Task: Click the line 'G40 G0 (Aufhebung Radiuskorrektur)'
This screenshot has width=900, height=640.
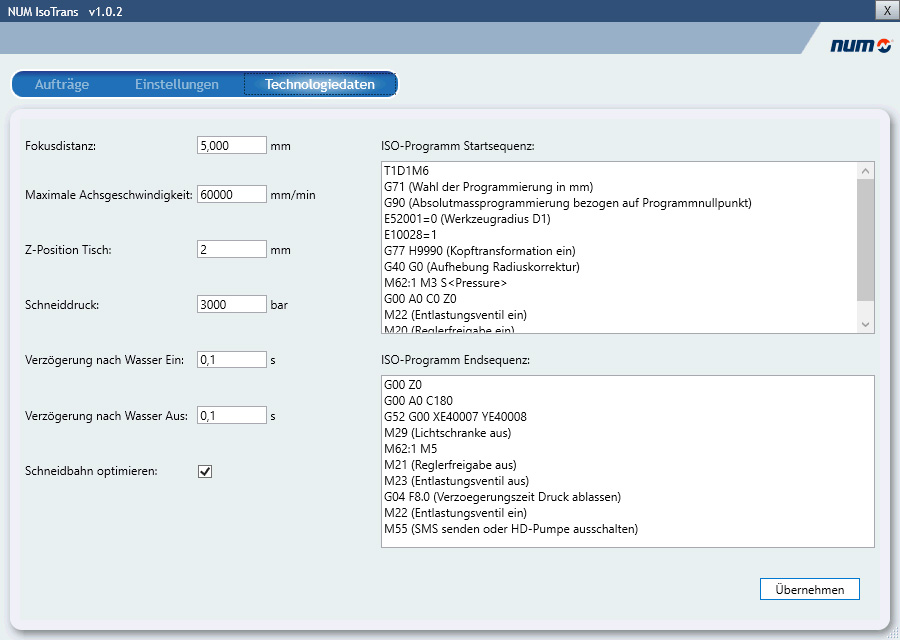Action: pyautogui.click(x=482, y=267)
